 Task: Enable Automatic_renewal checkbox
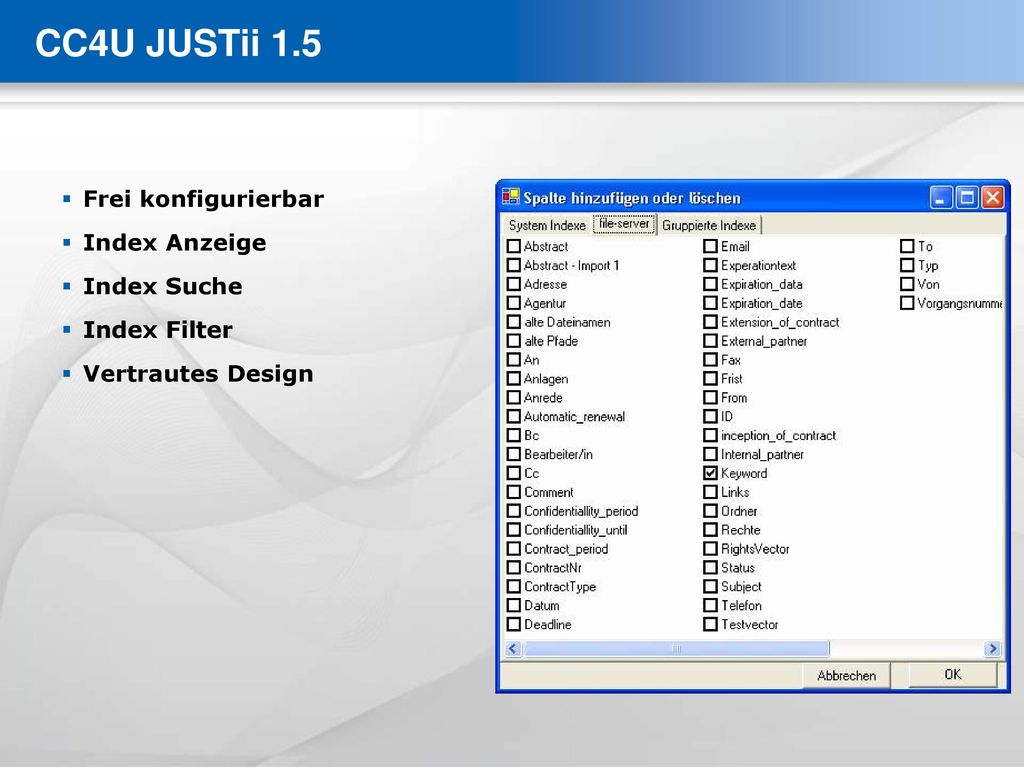coord(514,417)
